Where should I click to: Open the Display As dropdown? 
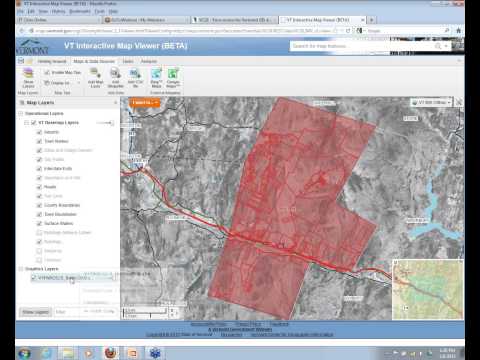coord(63,83)
